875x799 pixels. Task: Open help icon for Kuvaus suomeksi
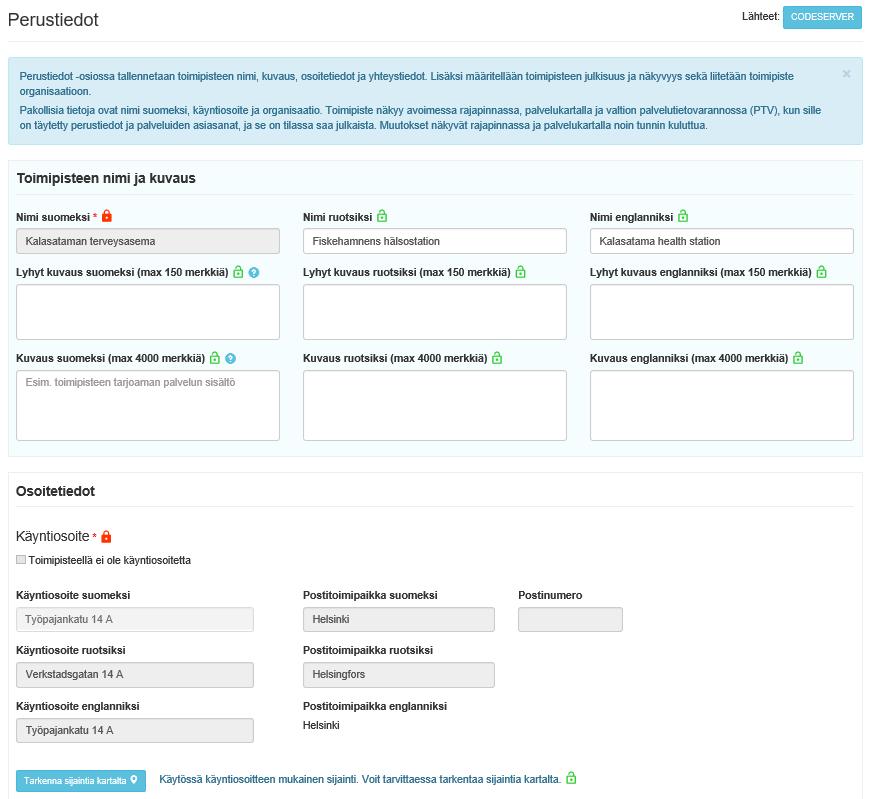(x=230, y=358)
